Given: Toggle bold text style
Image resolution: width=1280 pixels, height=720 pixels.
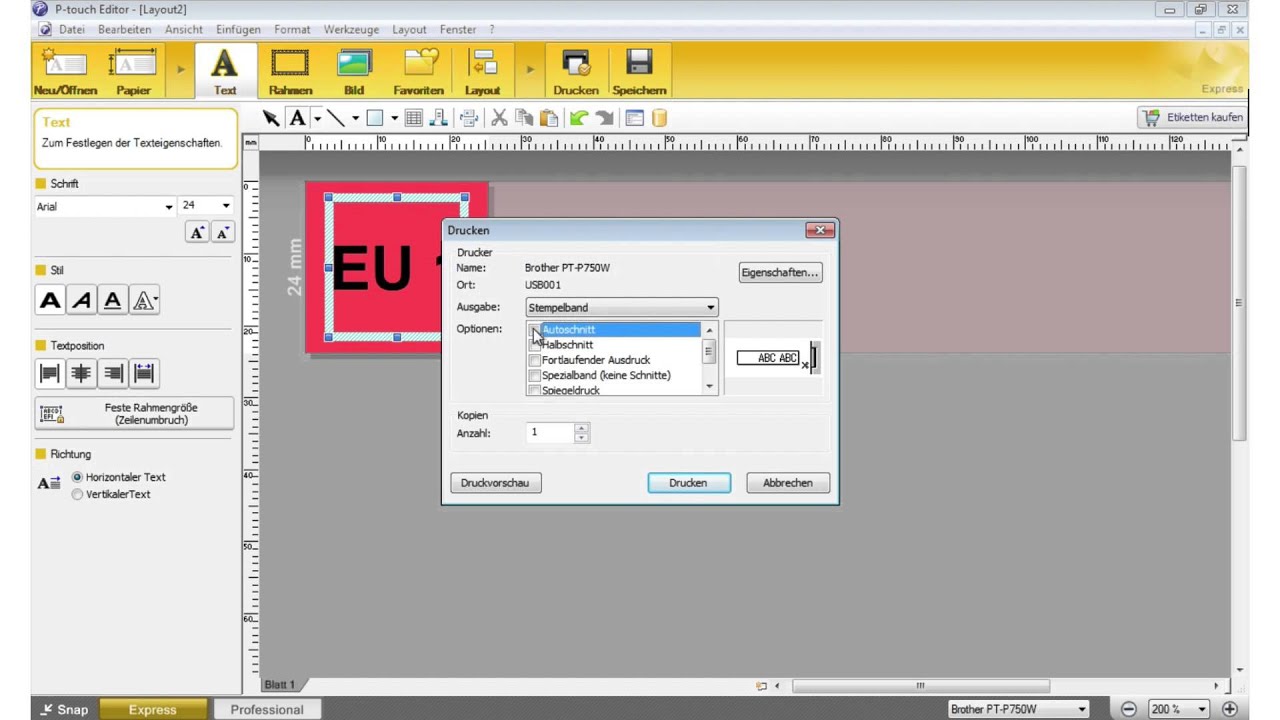Looking at the screenshot, I should click(x=50, y=300).
